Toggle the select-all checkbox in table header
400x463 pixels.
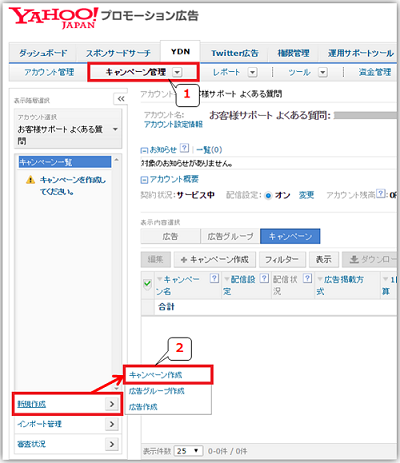coord(147,284)
